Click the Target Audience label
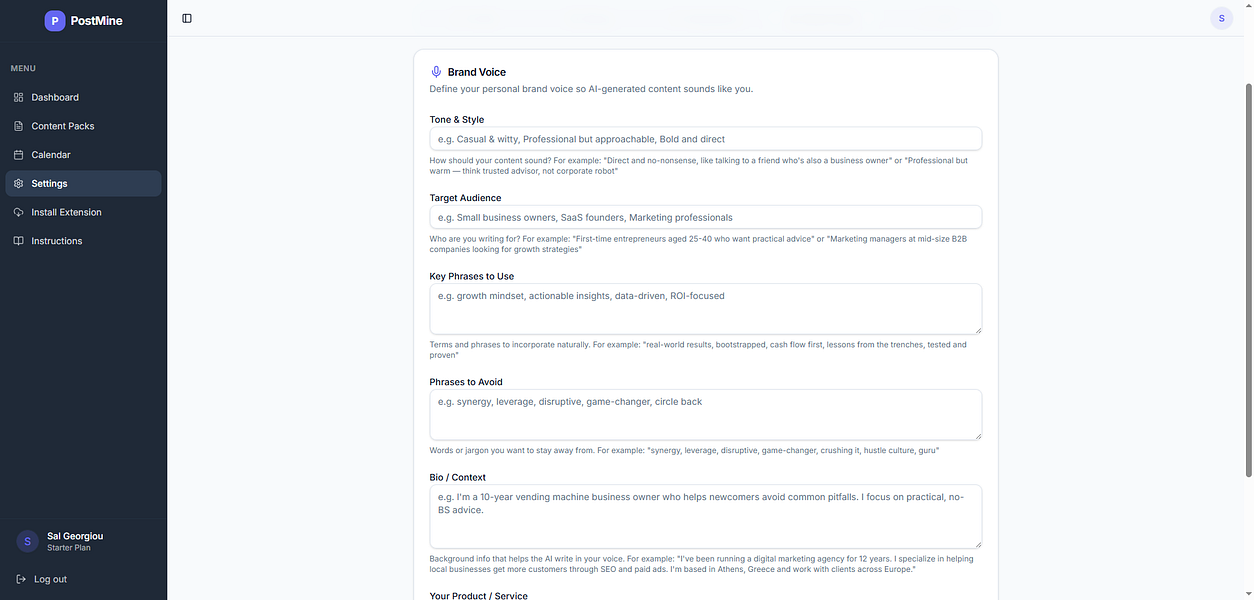1254x600 pixels. (x=466, y=198)
